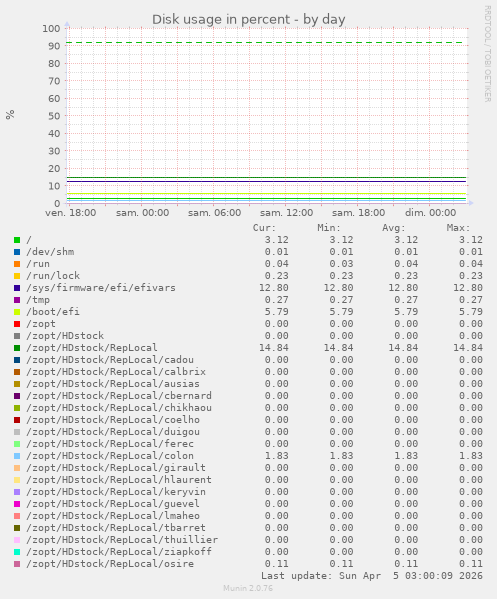This screenshot has height=599, width=497.
Task: Click the Cur: column header
Action: 264,228
